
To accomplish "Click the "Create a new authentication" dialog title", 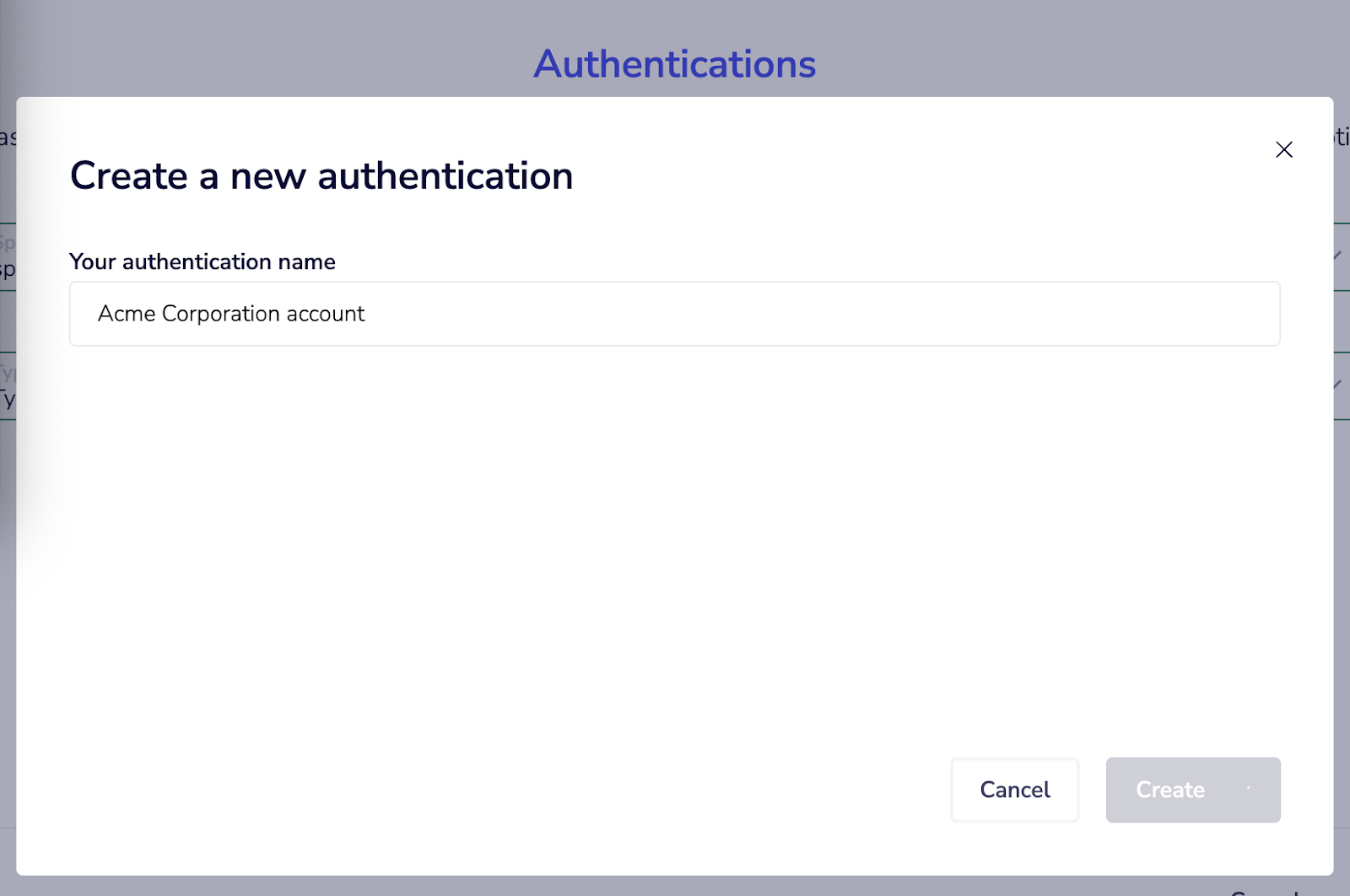I will click(x=321, y=176).
